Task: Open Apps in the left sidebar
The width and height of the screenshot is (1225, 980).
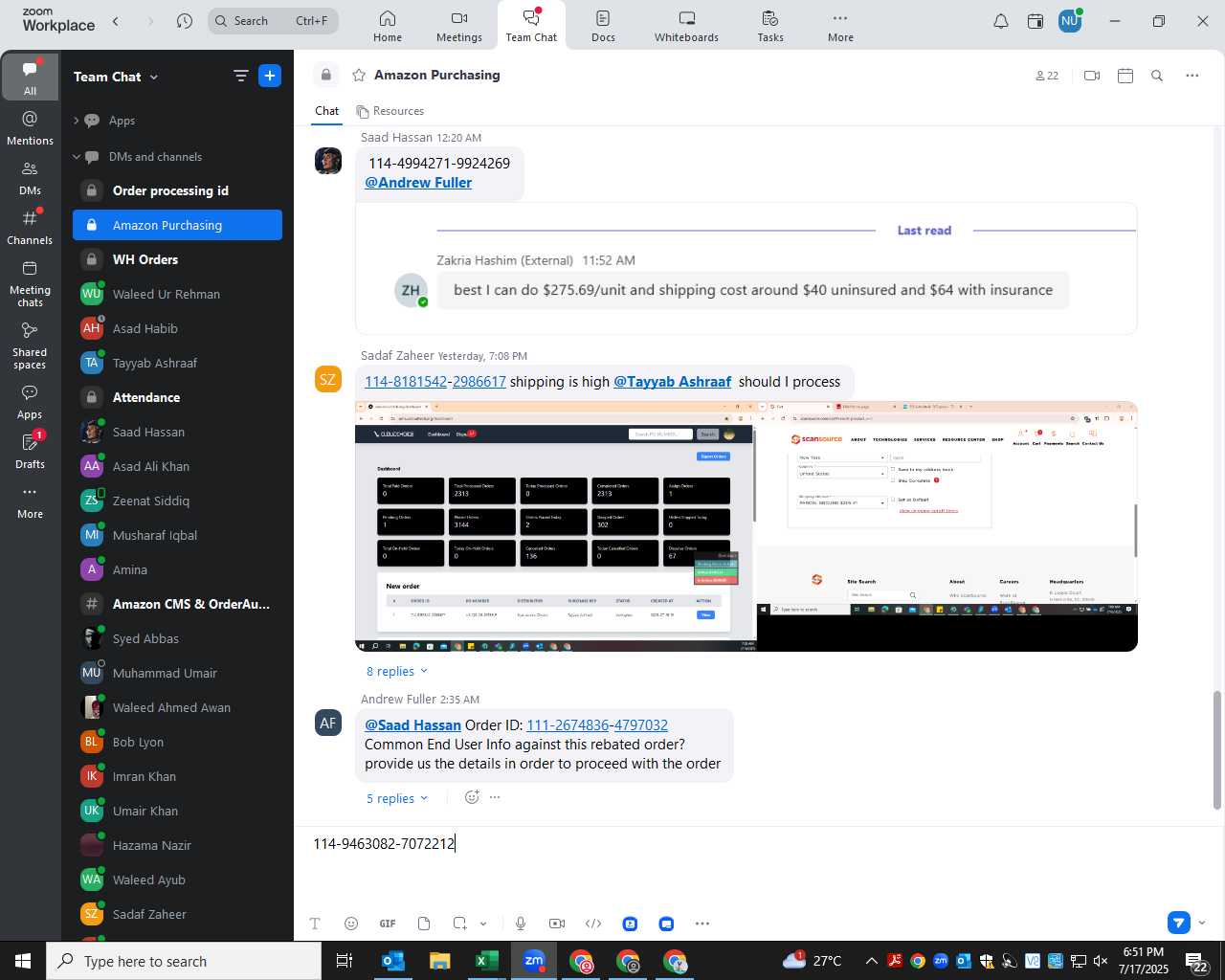Action: tap(30, 402)
